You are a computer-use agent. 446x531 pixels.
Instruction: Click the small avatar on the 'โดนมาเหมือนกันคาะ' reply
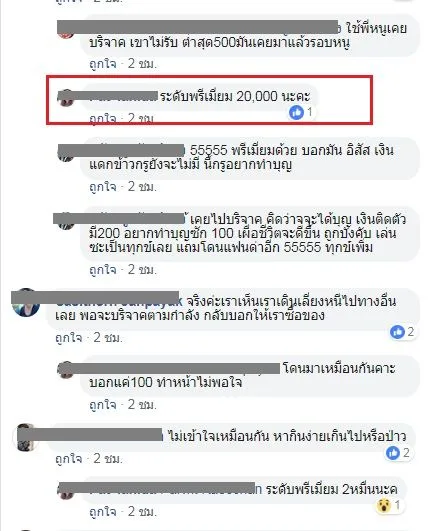66,370
